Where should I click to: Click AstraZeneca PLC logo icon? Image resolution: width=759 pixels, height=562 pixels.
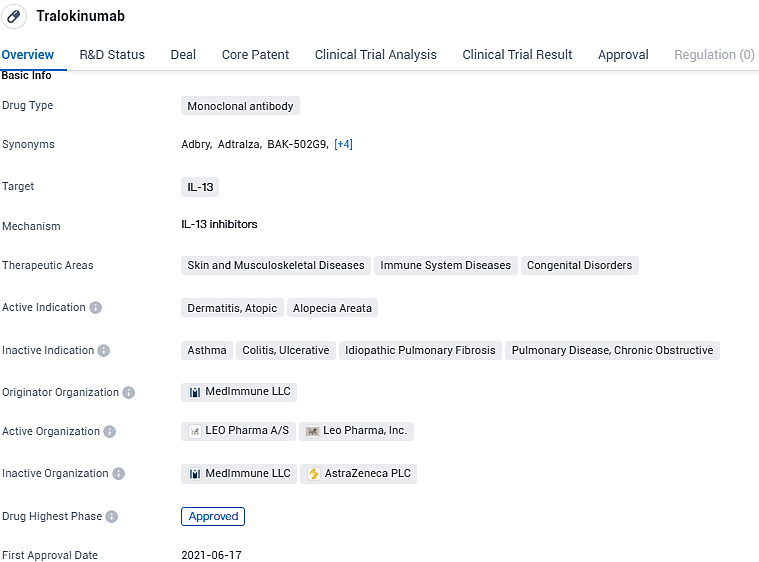314,474
